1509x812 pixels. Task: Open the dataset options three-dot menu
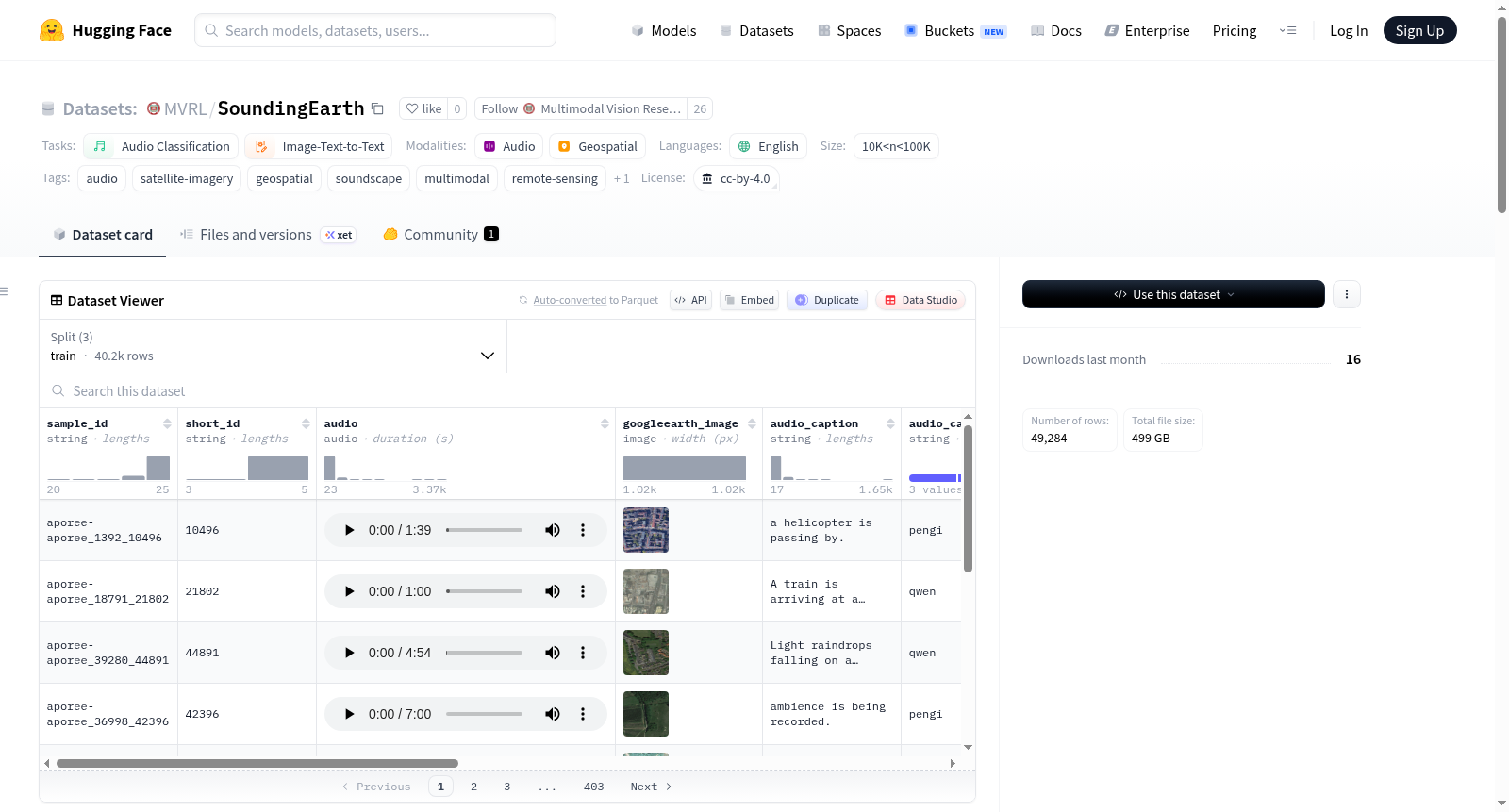point(1347,294)
